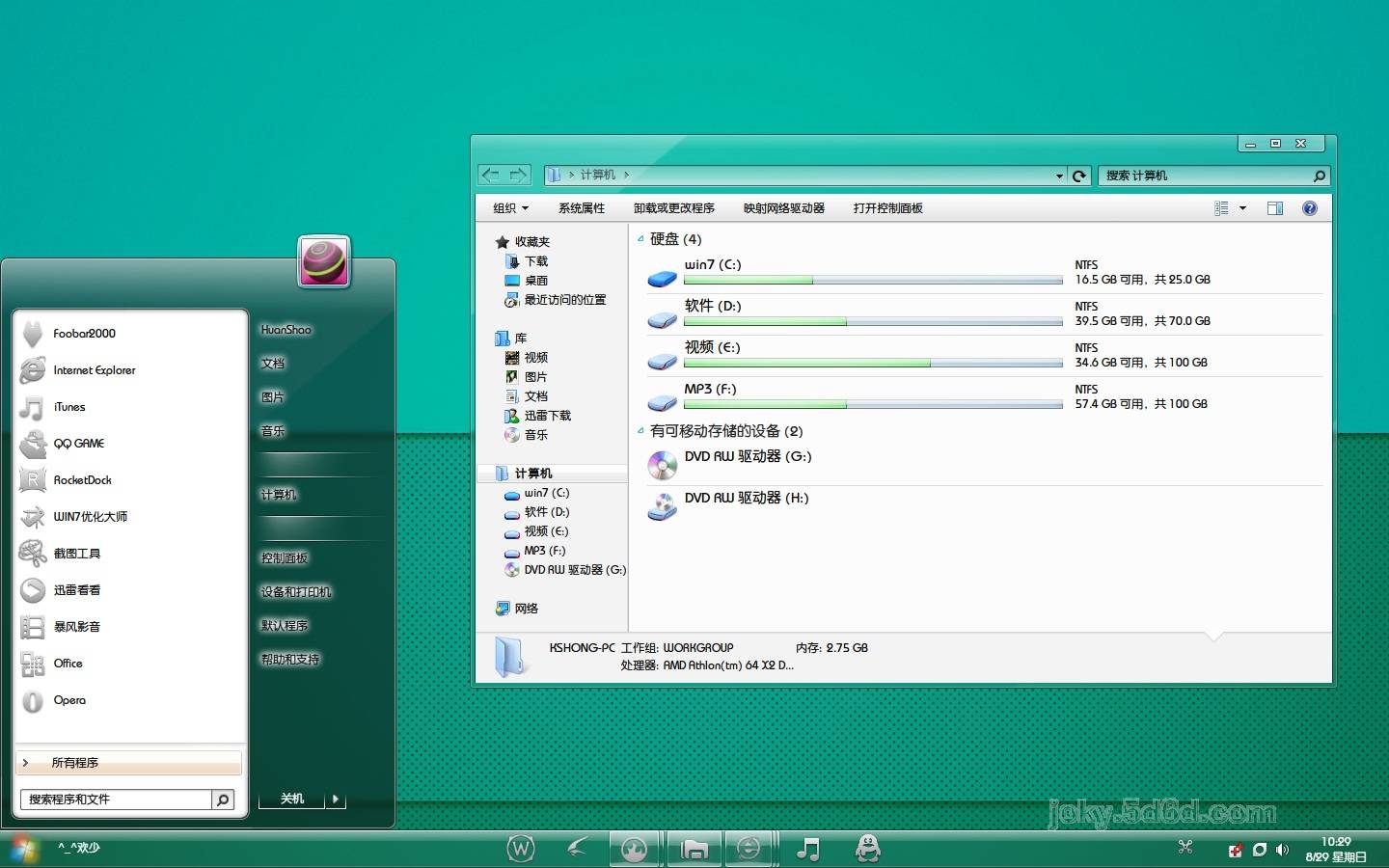Click the 搜索程序和文件 search box
1389x868 pixels.
click(117, 800)
